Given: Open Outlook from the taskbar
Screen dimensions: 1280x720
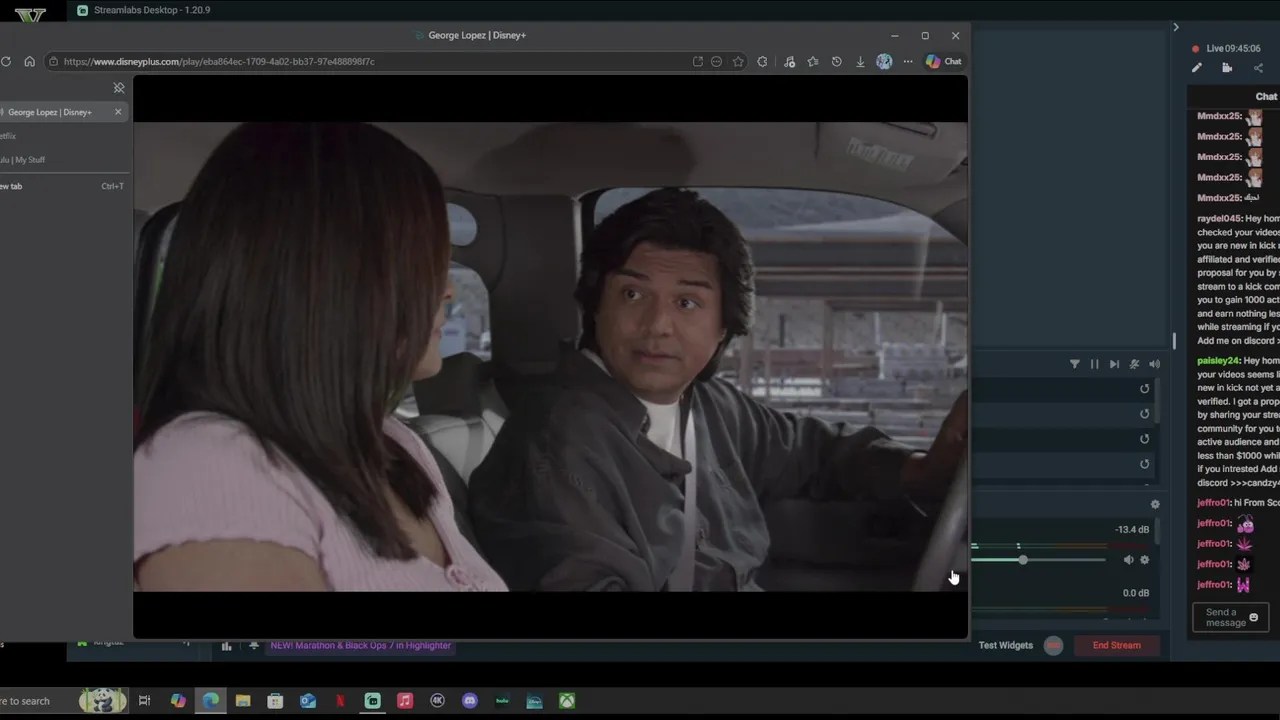Looking at the screenshot, I should tap(308, 701).
